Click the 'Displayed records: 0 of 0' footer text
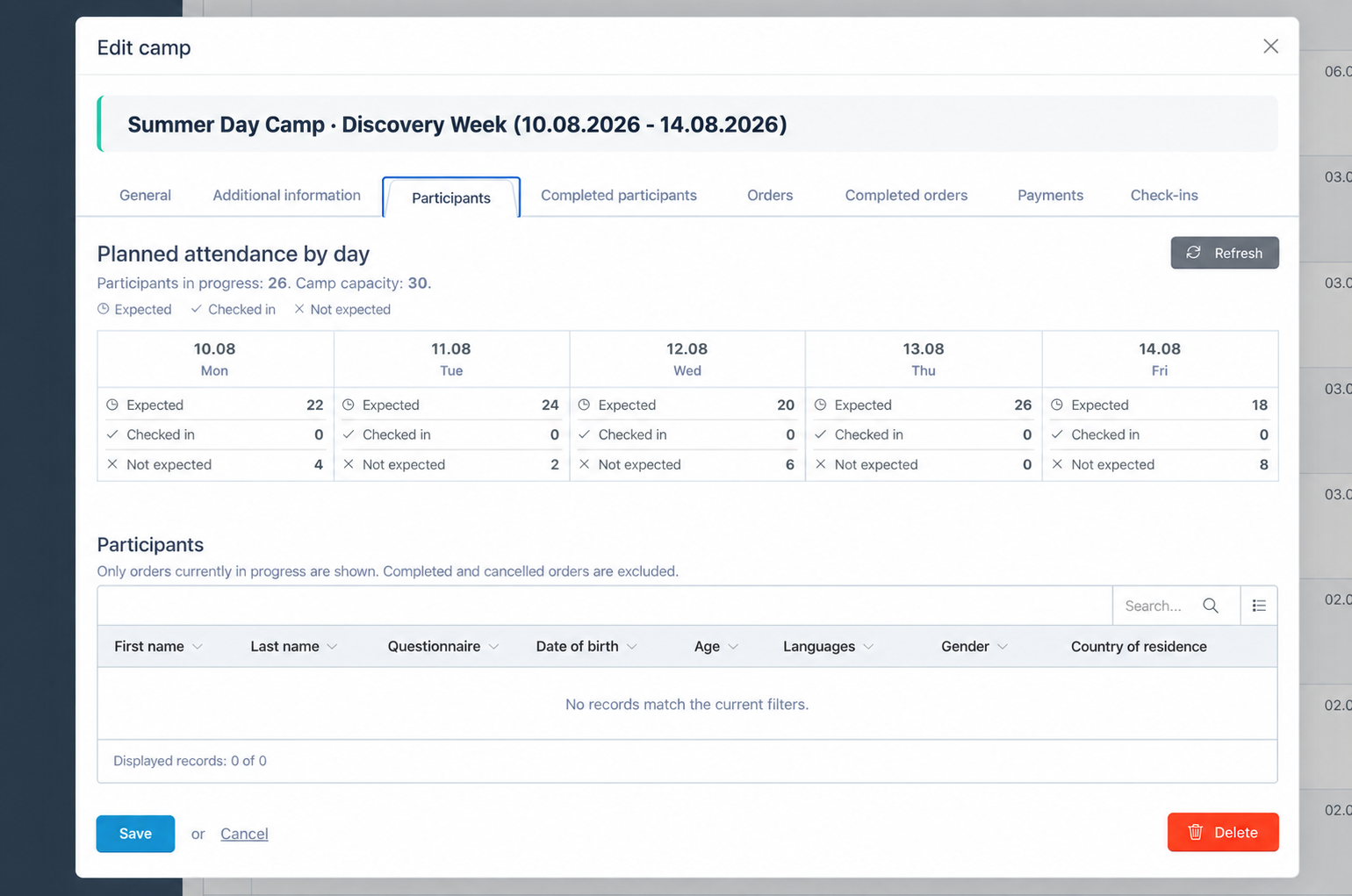This screenshot has width=1352, height=896. point(190,761)
